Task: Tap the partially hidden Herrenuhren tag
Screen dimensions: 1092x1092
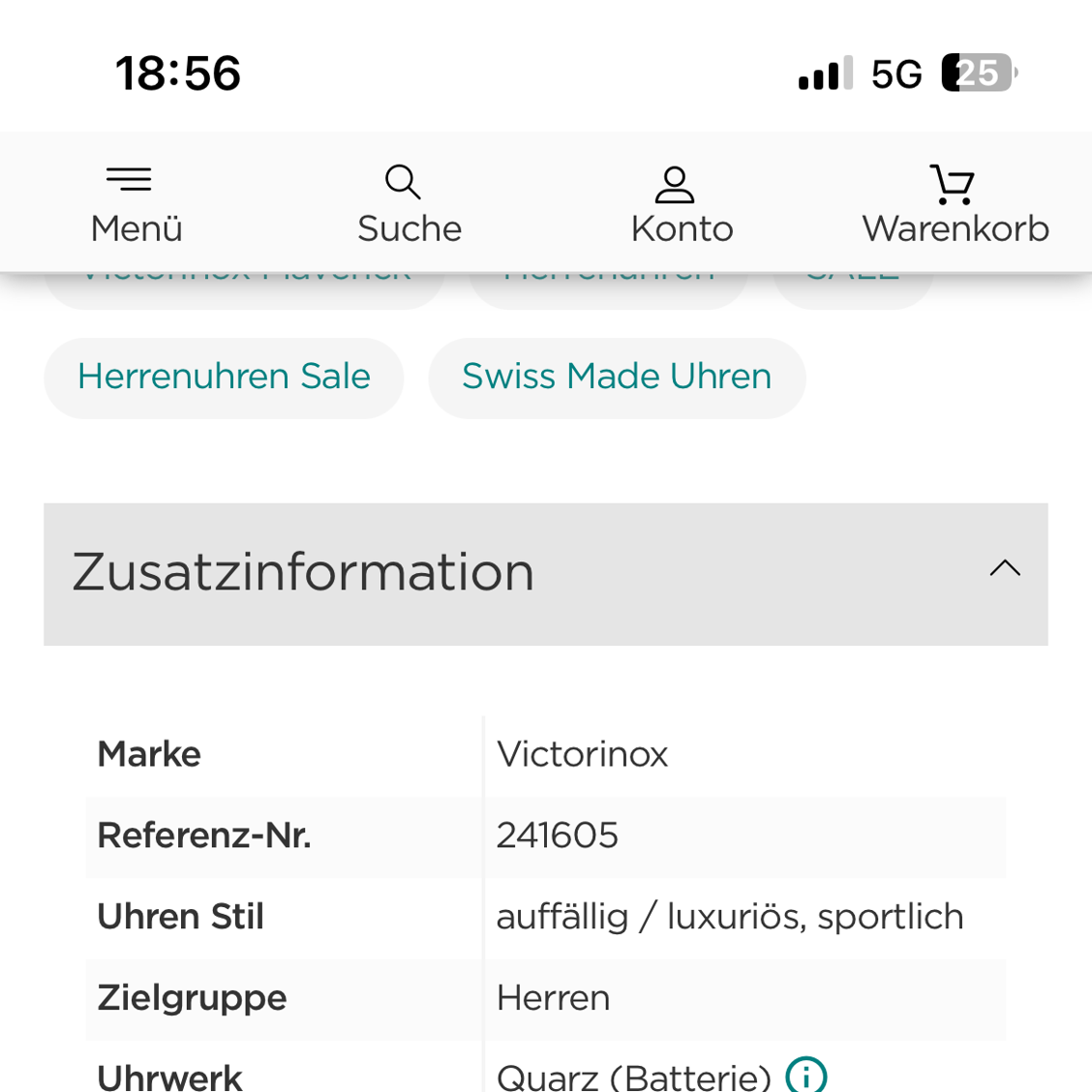Action: coord(608,290)
